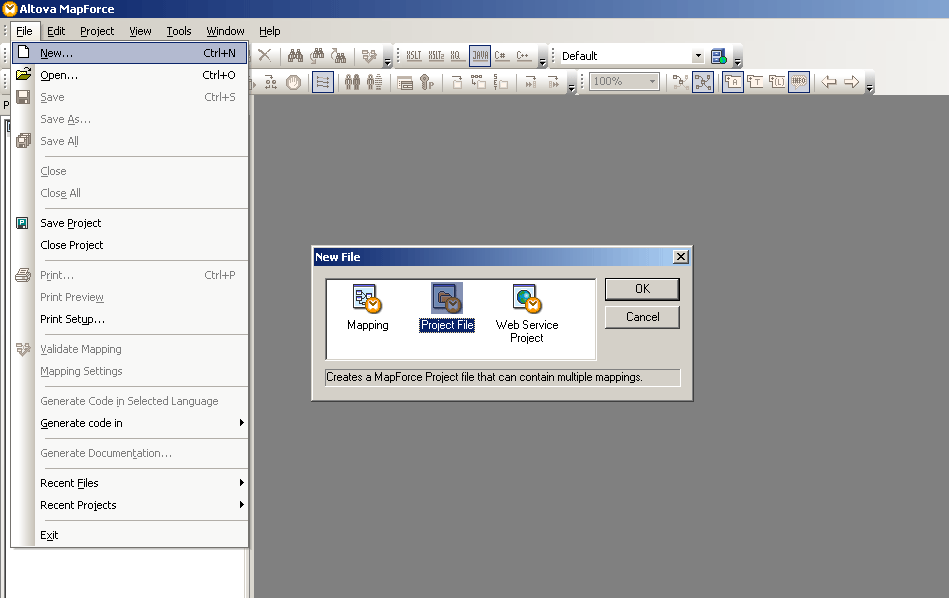Click the Validate Mapping toolbar icon

point(369,56)
